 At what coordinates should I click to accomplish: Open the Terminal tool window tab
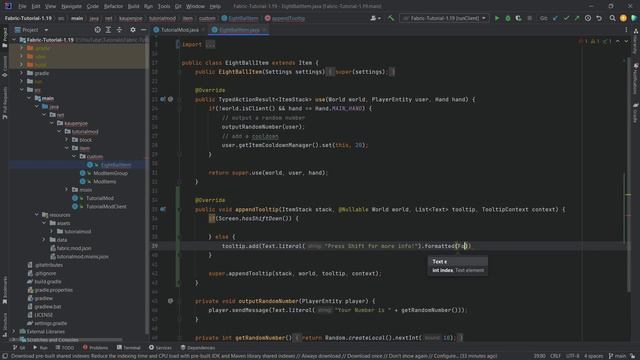coord(129,348)
